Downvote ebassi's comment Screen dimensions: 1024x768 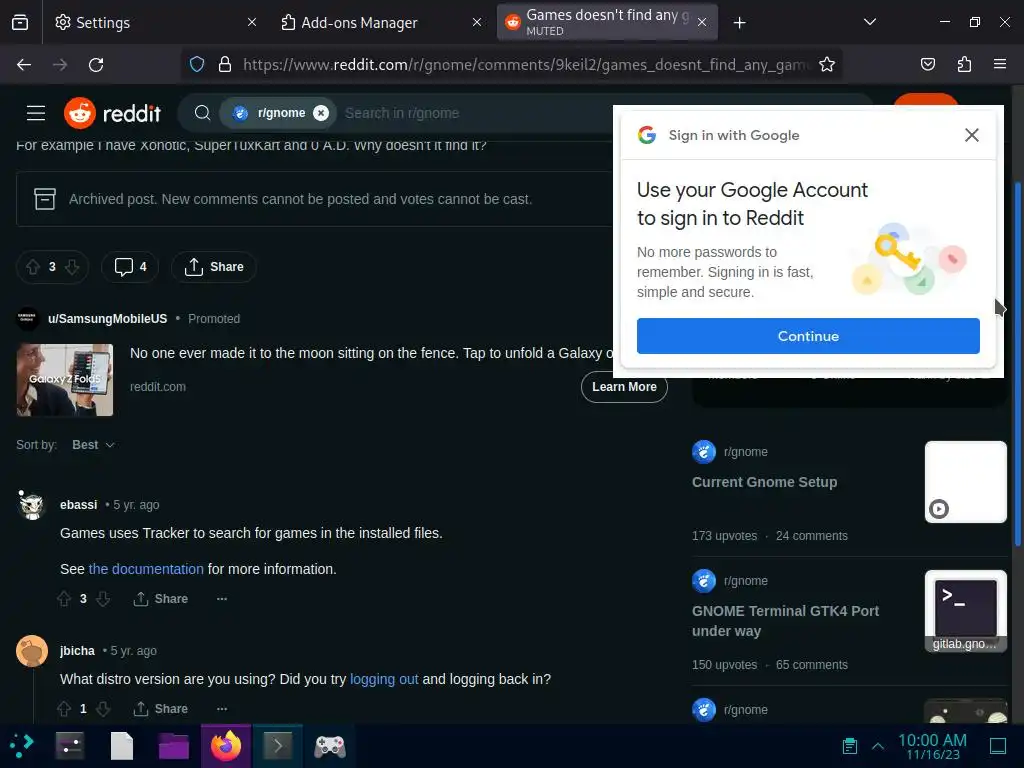tap(103, 599)
